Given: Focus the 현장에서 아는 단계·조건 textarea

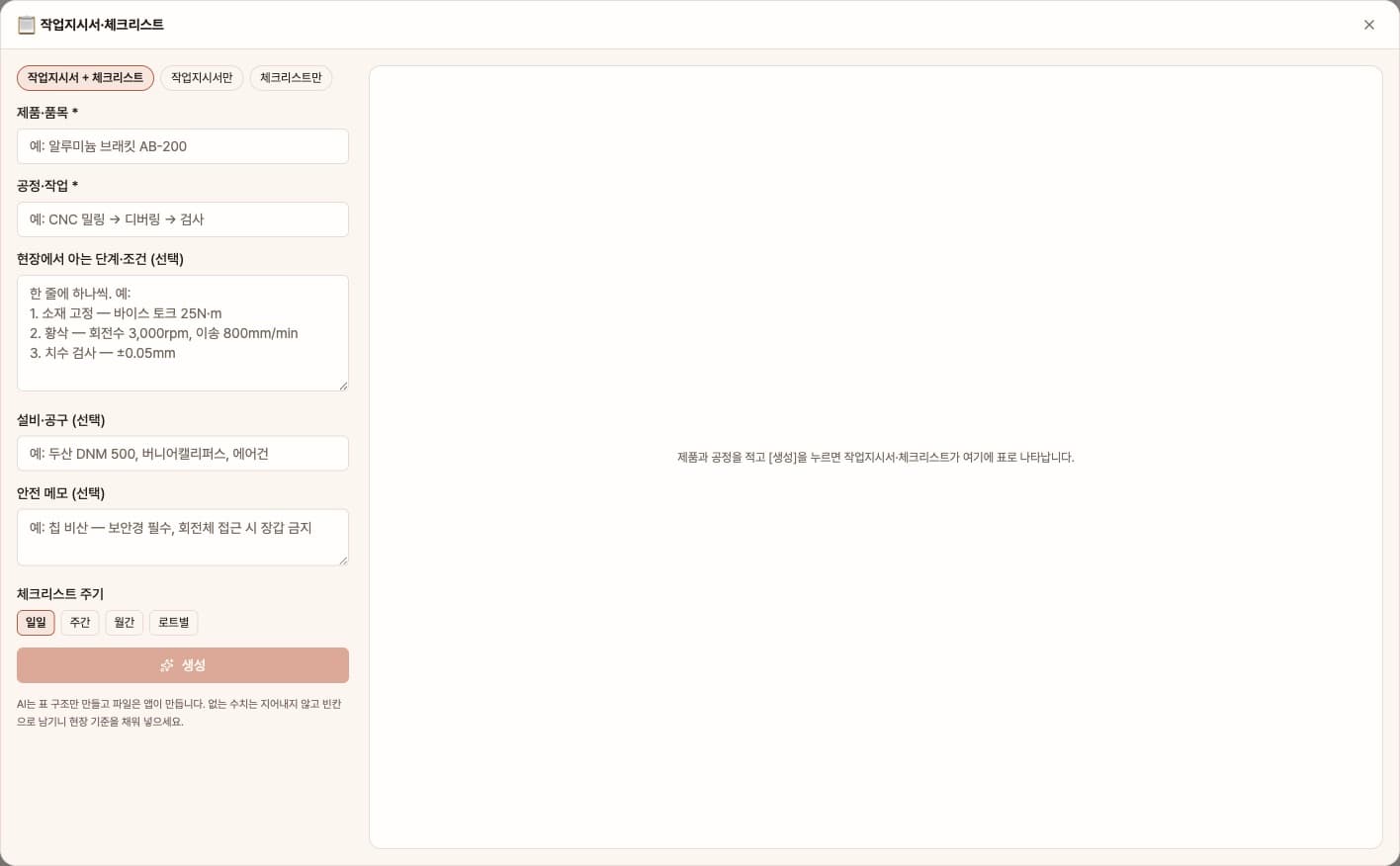Looking at the screenshot, I should tap(183, 333).
